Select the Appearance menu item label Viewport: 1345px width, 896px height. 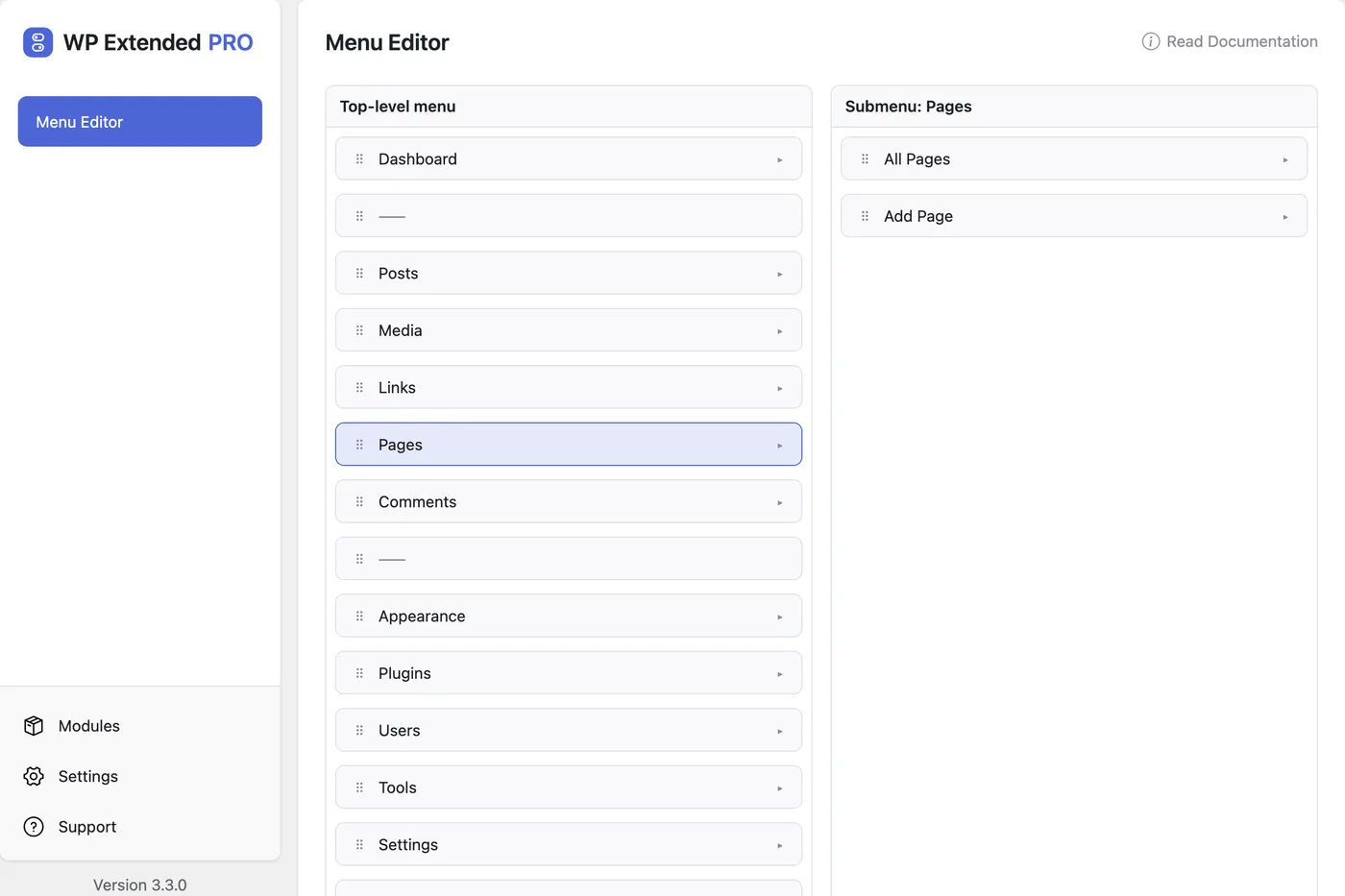(422, 617)
